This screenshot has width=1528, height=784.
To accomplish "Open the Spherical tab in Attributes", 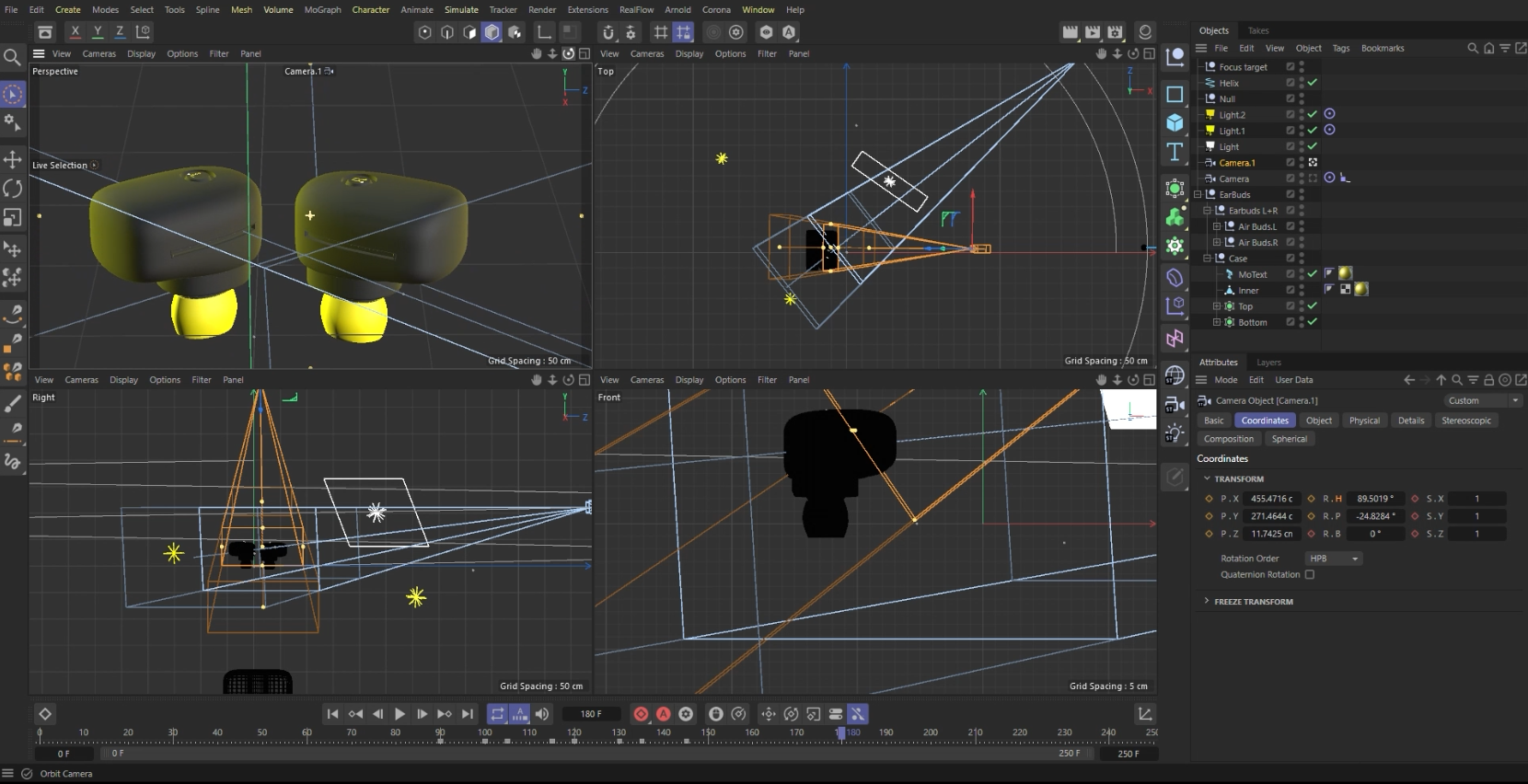I will tap(1289, 439).
